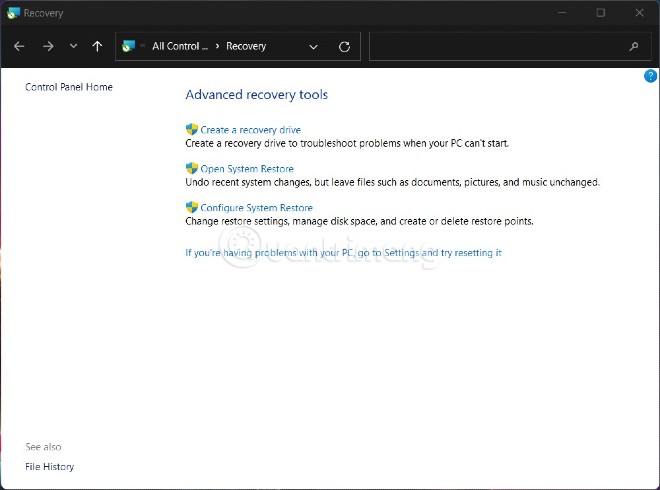Click shield icon beside Configure System Restore
This screenshot has height=490, width=660.
coord(192,207)
